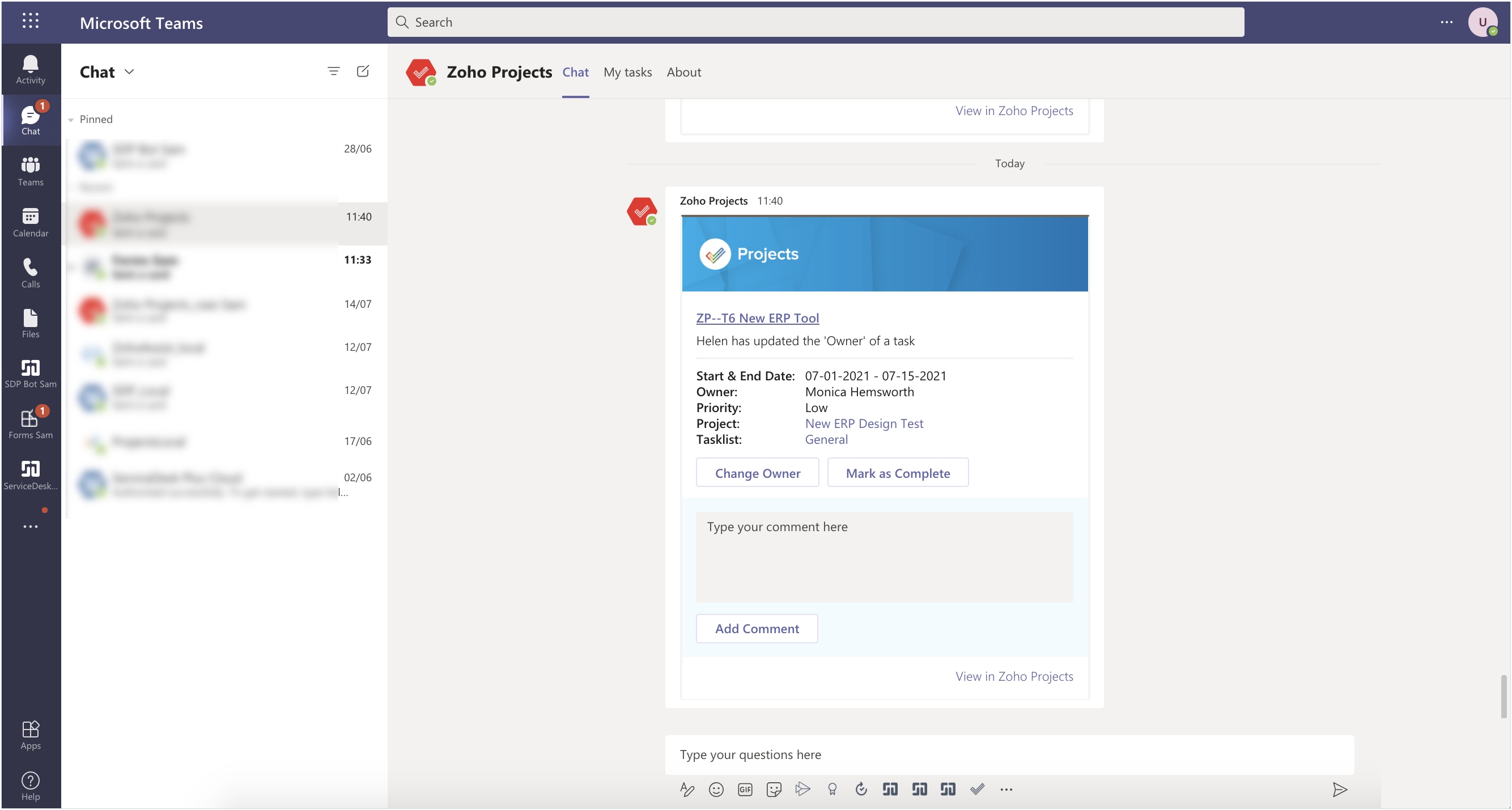This screenshot has height=810, width=1512.
Task: Open Files in left rail
Action: (31, 324)
